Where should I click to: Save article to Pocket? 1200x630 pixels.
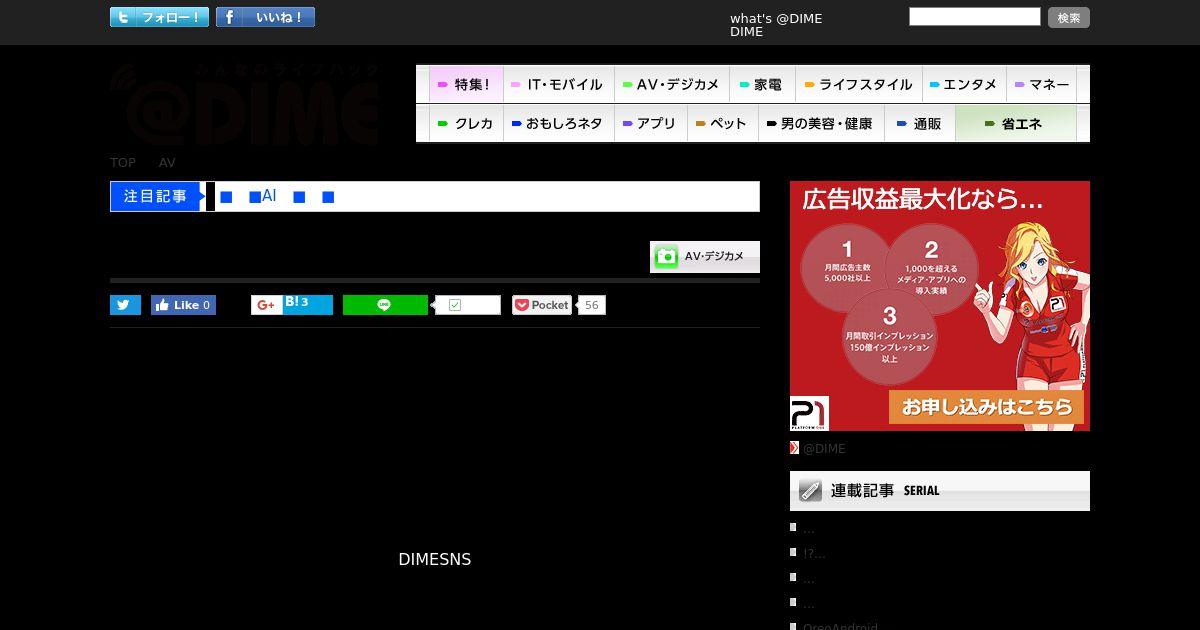[541, 305]
